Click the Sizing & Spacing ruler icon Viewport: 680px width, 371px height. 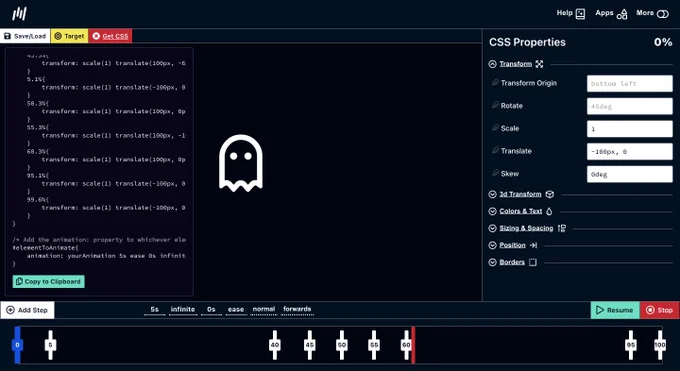pyautogui.click(x=562, y=228)
